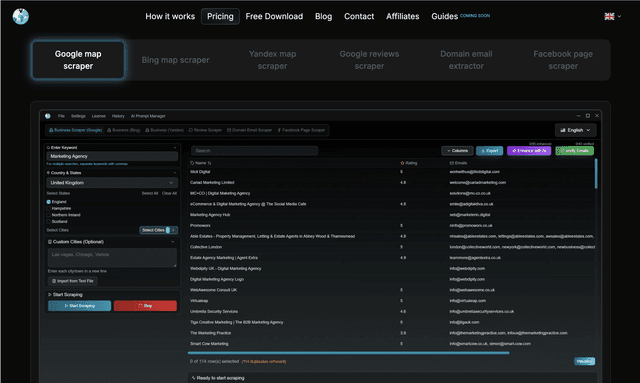Click the UK flag language icon

coord(609,16)
